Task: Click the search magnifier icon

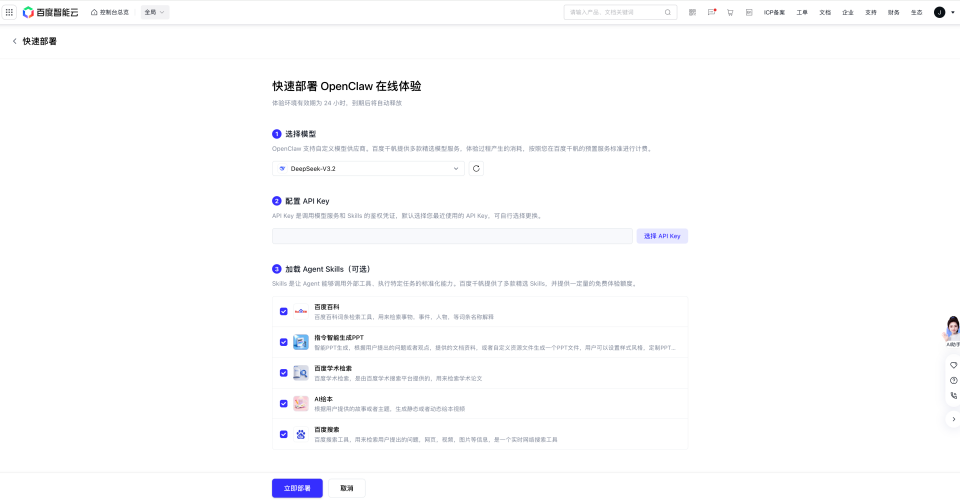Action: coord(667,12)
